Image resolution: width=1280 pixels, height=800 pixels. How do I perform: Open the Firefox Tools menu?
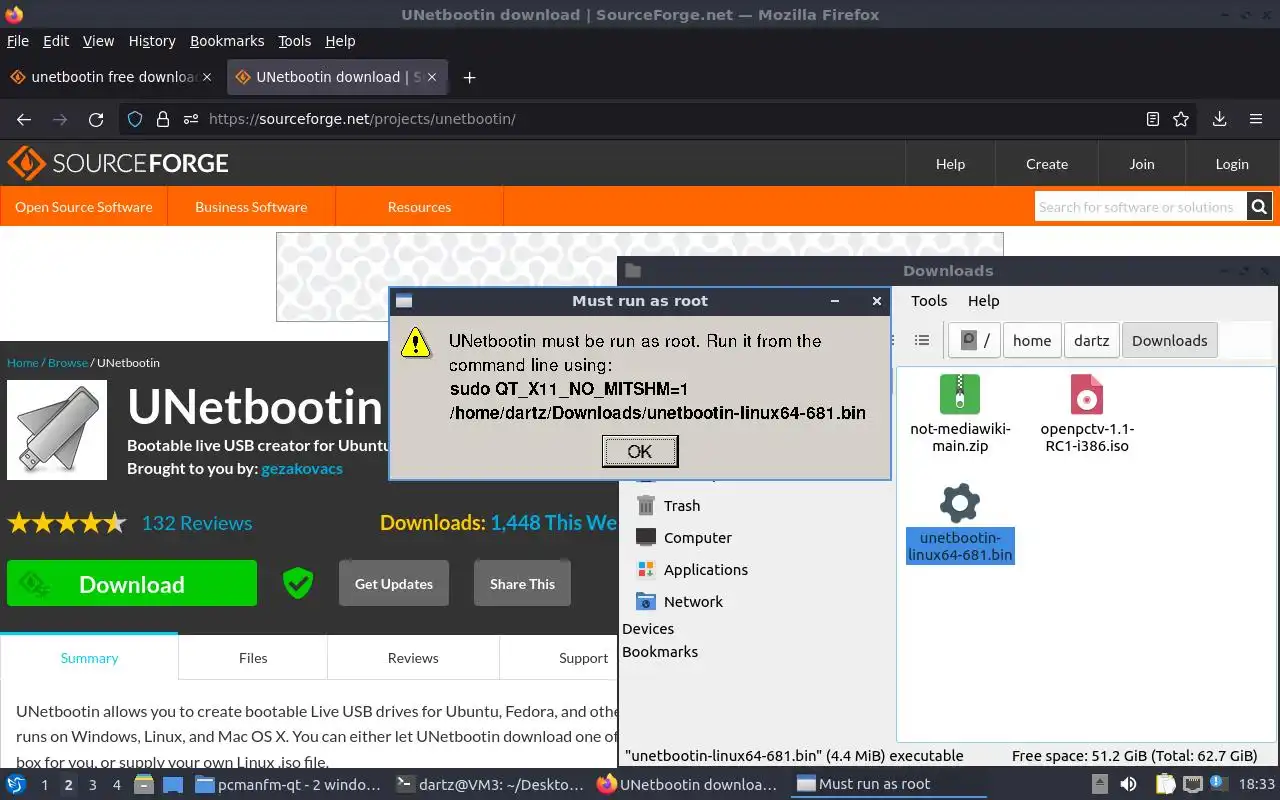[x=295, y=41]
